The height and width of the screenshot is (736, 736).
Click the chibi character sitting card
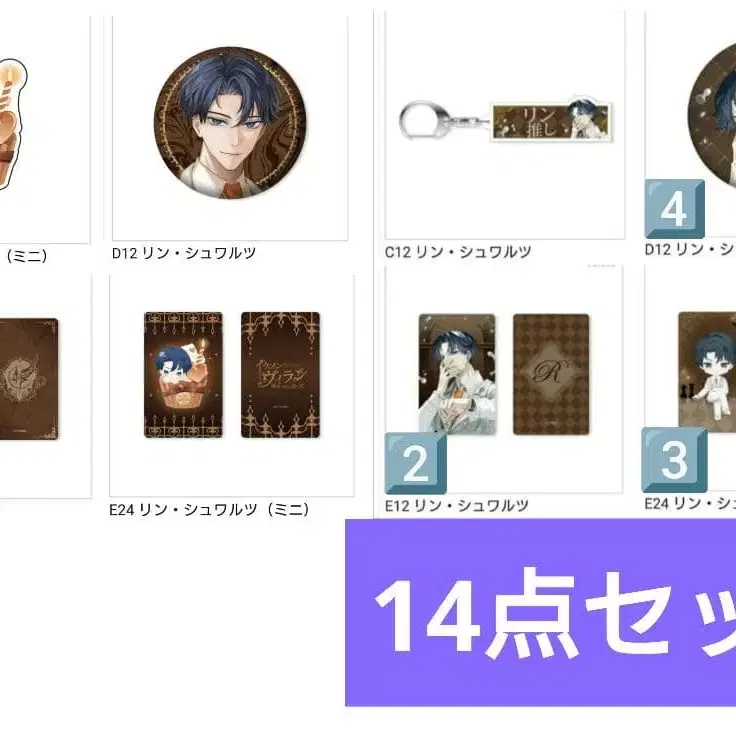click(707, 371)
